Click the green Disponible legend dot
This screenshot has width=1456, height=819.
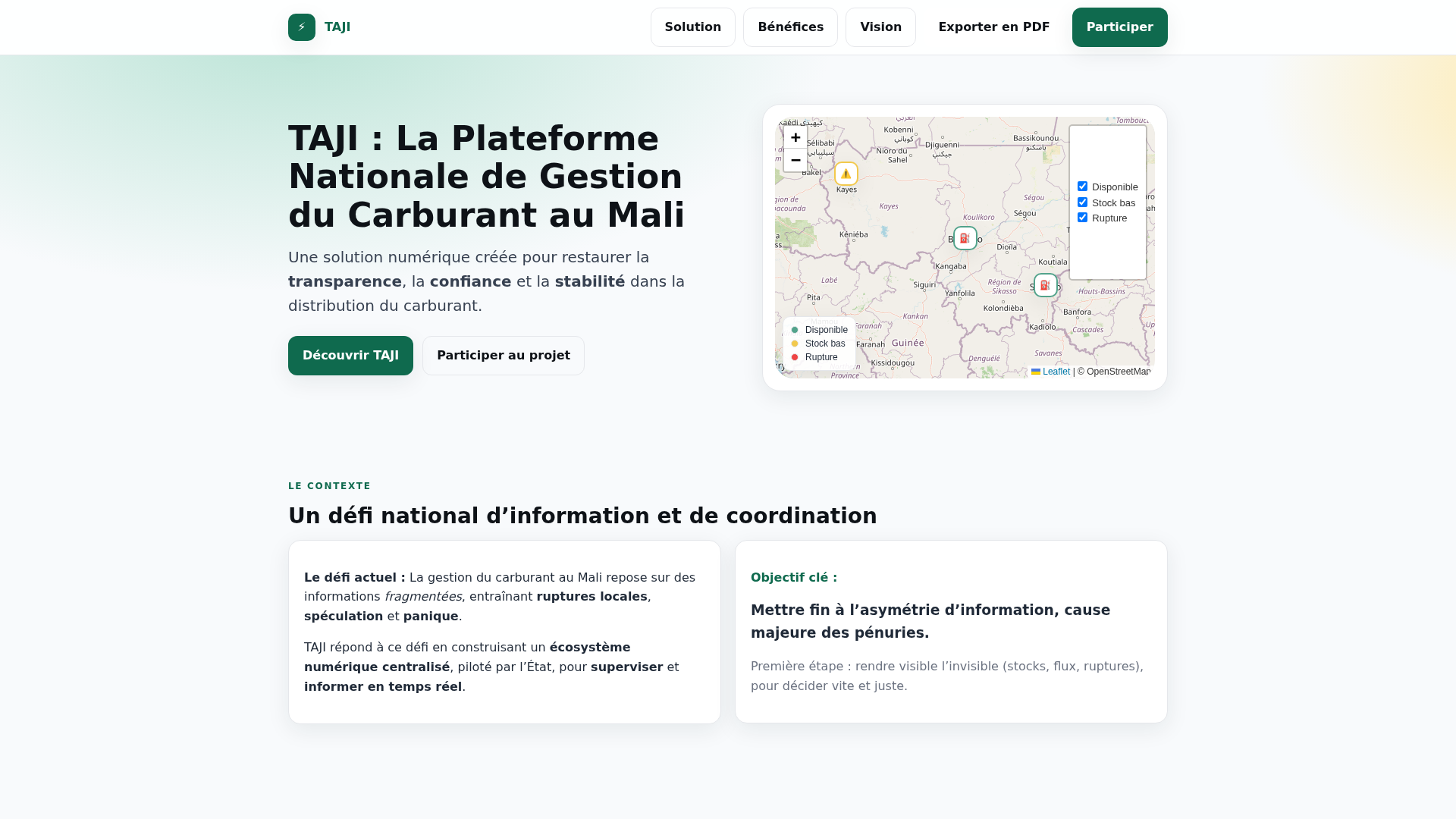click(x=795, y=330)
